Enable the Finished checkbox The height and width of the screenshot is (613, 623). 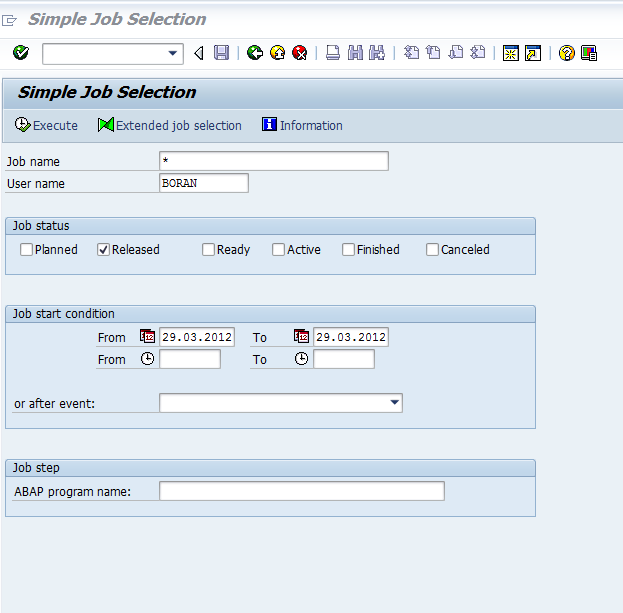coord(348,249)
